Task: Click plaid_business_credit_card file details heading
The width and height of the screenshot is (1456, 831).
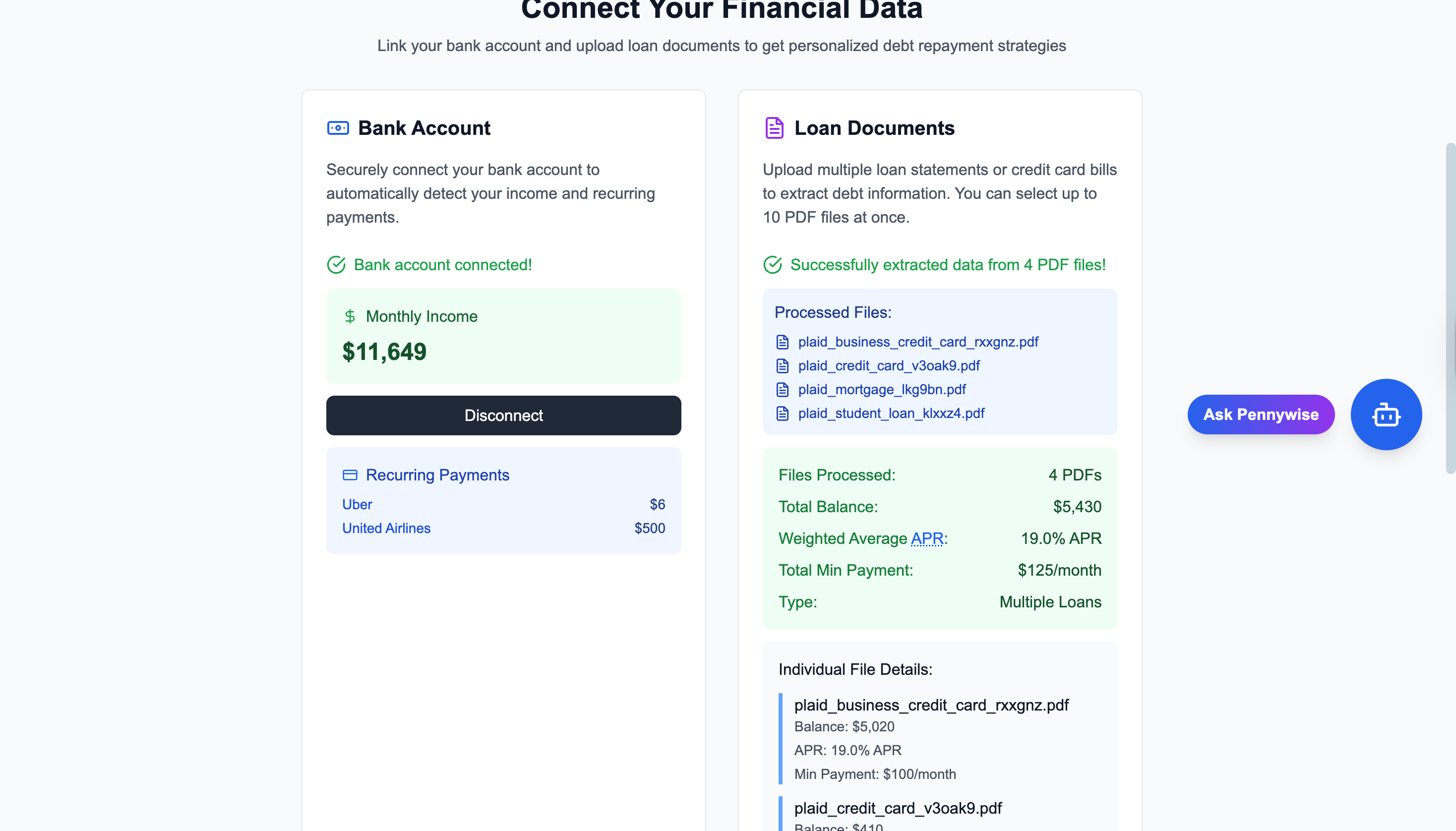Action: point(931,706)
